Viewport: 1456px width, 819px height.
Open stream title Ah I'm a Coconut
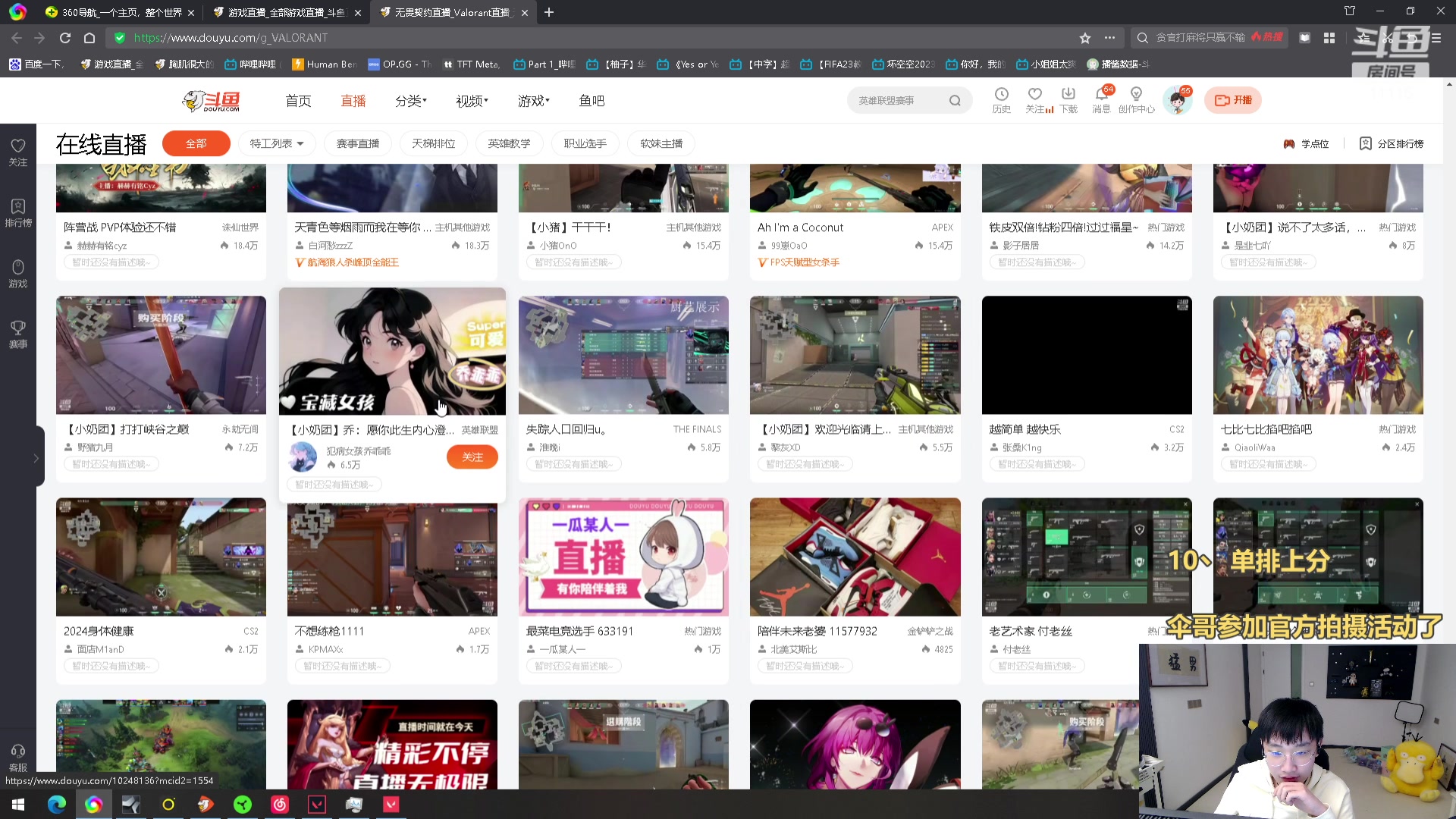pos(800,227)
